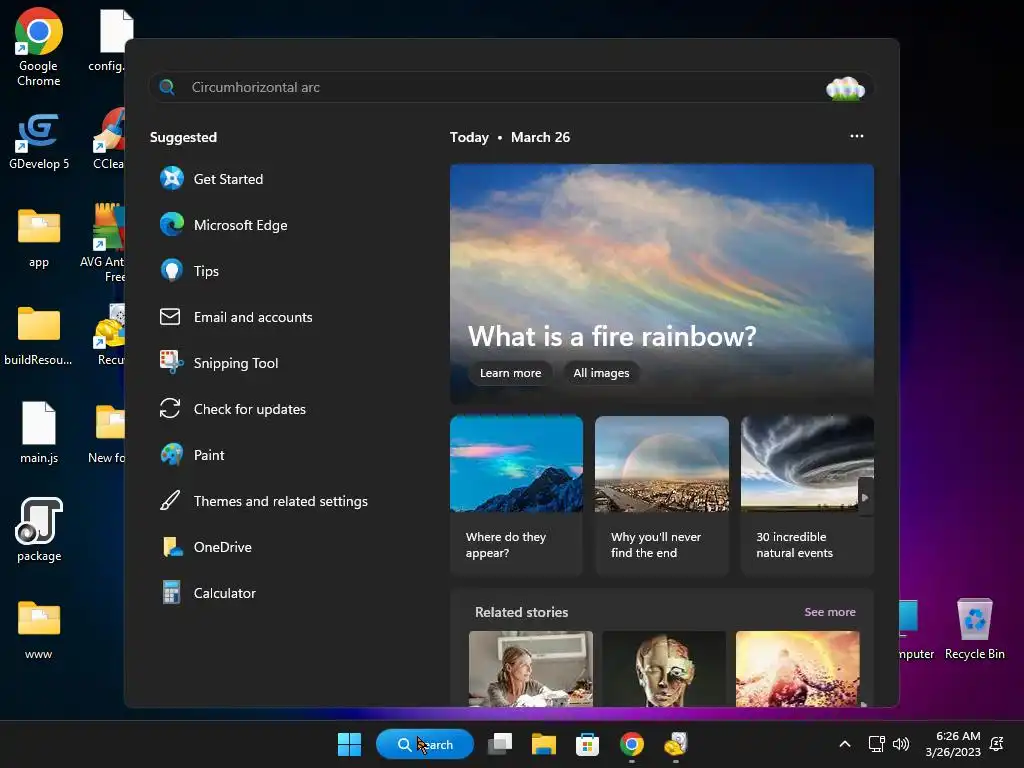Select Check for updates suggestion

232,409
